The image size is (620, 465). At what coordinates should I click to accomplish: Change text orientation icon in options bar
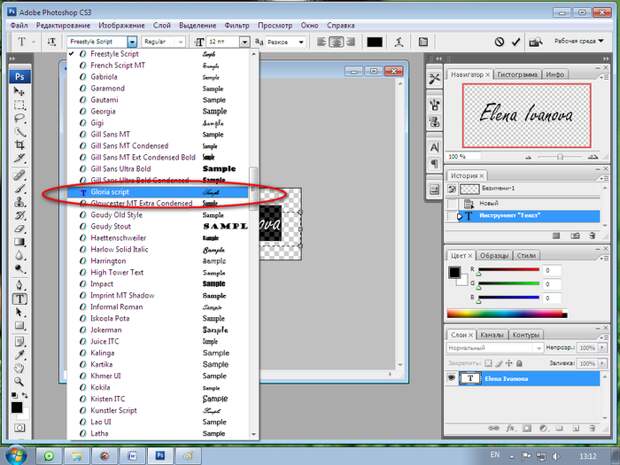click(x=52, y=42)
